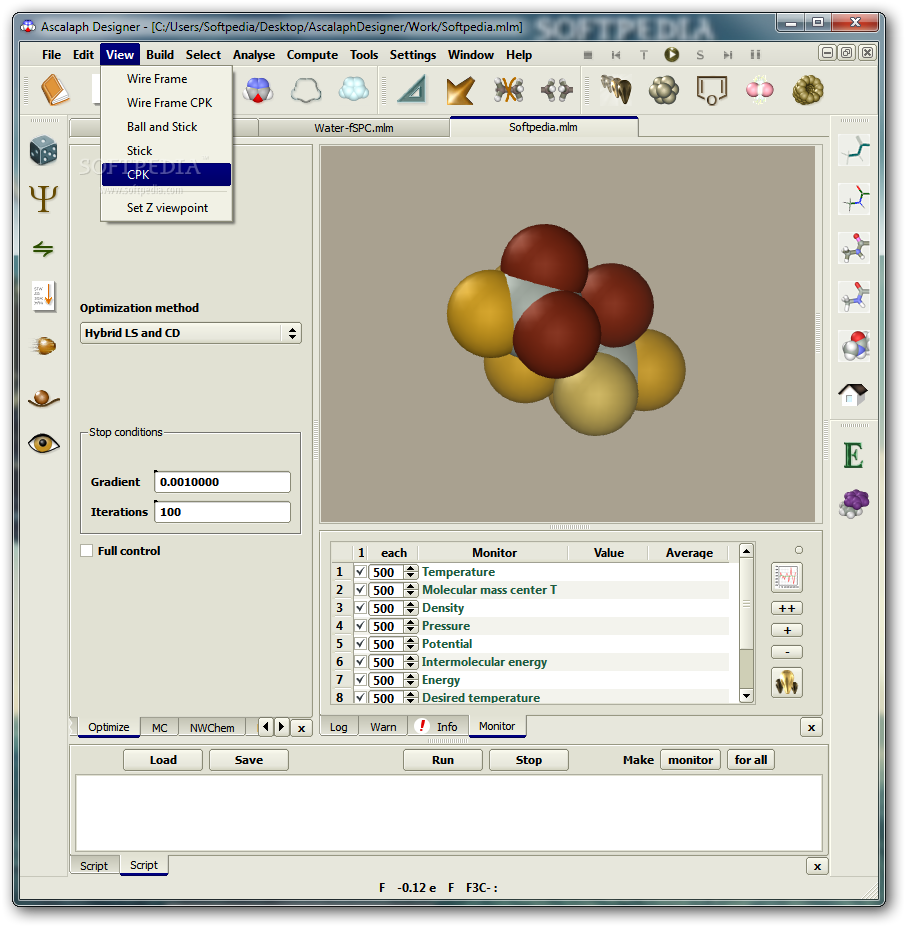Click the pink orbital lobes toolbar icon
906x927 pixels.
[759, 90]
